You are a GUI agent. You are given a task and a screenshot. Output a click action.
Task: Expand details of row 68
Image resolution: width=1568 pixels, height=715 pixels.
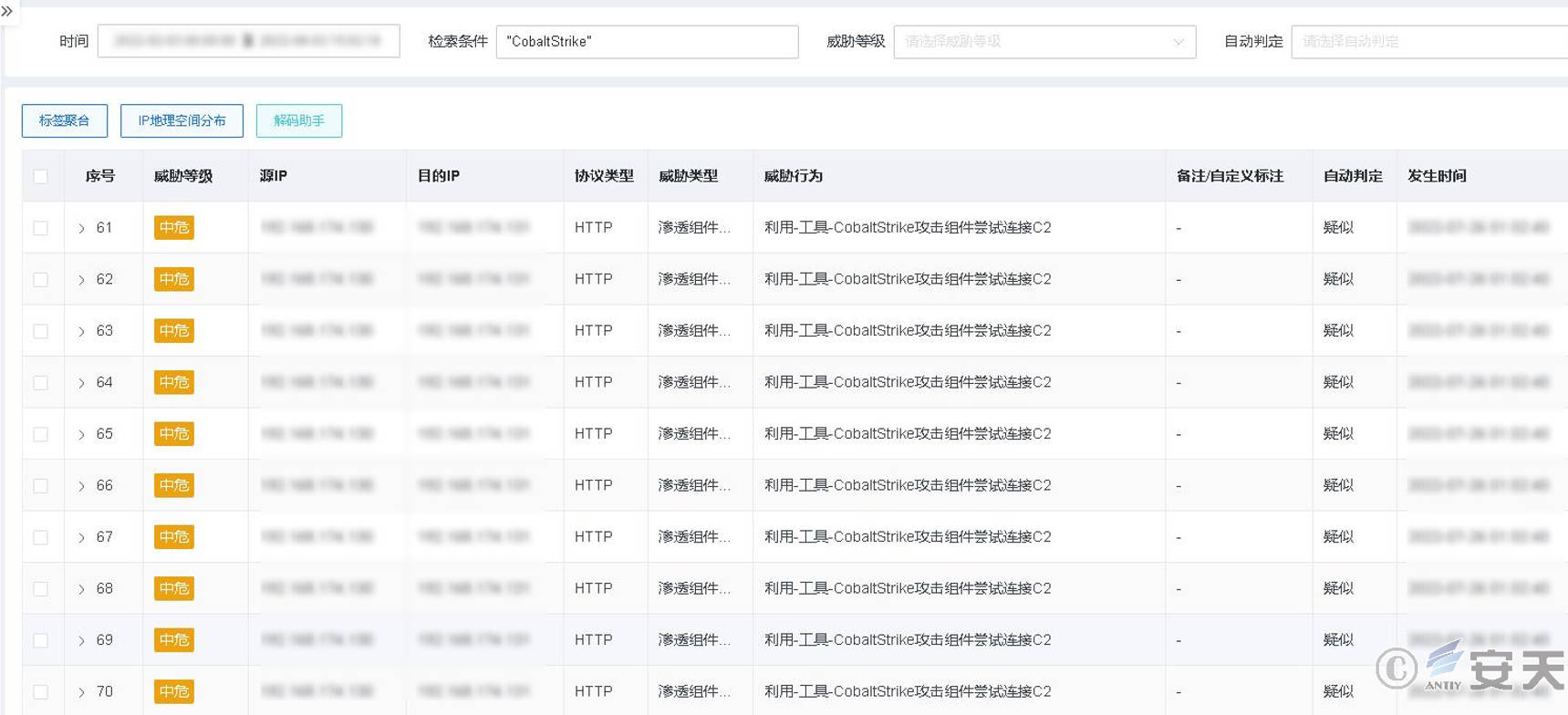[x=81, y=589]
